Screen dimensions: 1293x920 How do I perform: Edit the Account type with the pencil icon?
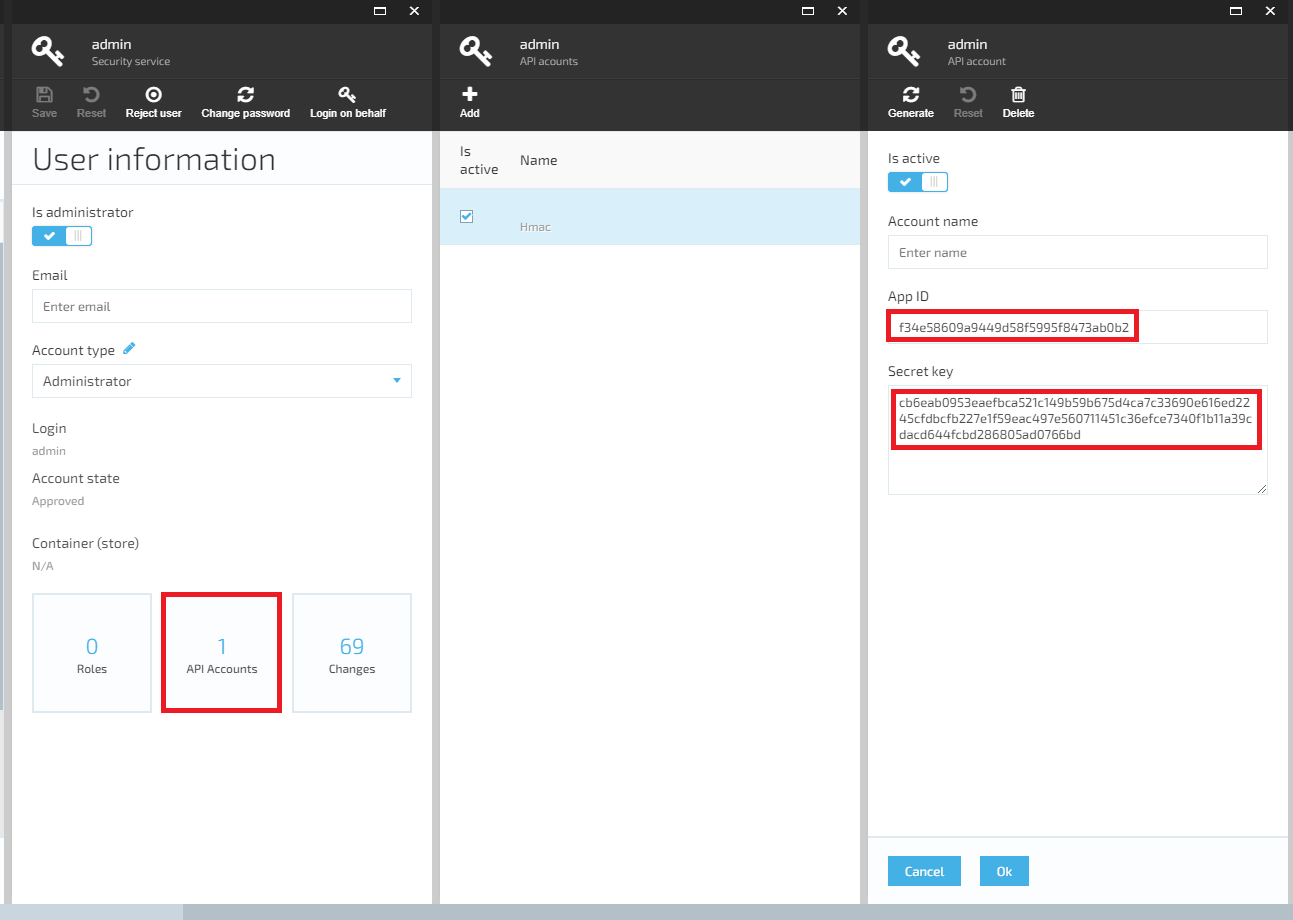(128, 348)
